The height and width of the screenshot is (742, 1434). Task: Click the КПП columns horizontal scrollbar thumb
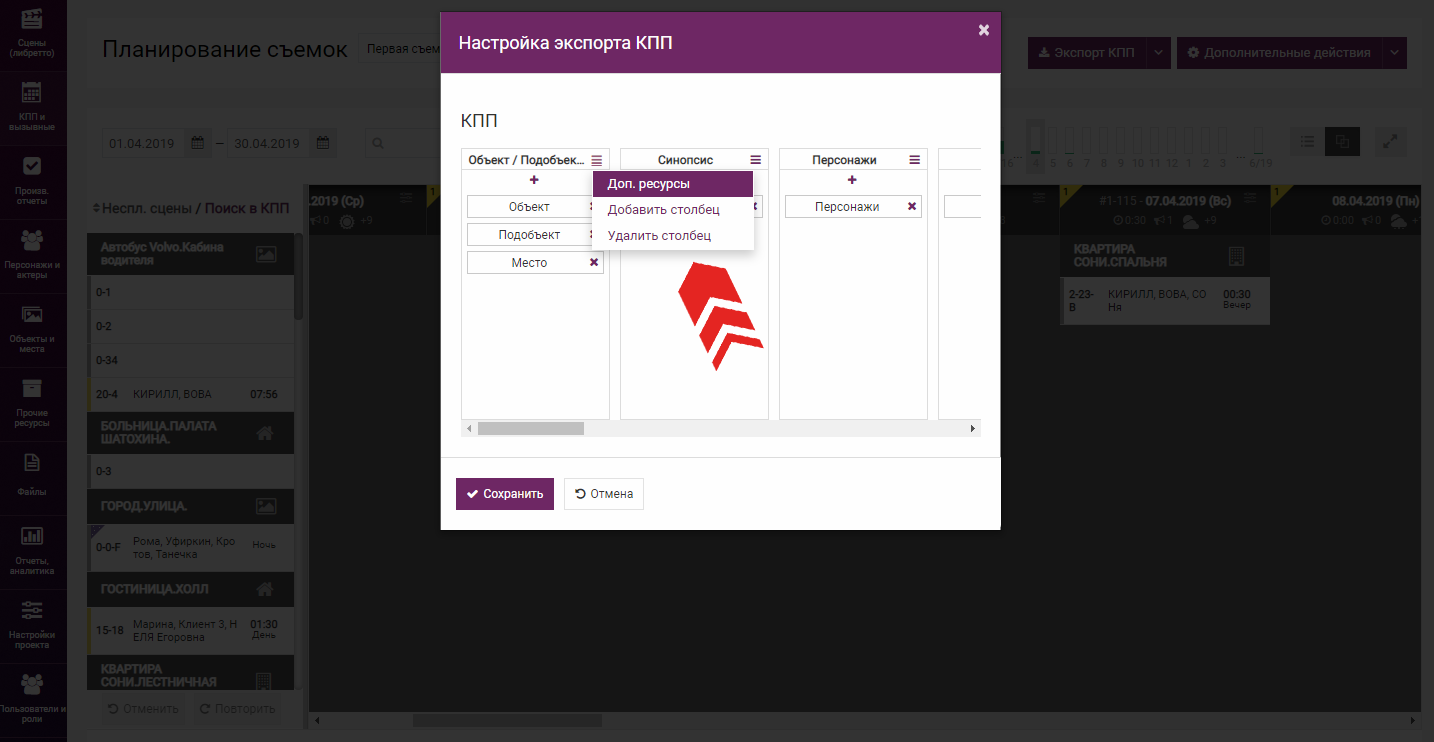coord(530,428)
